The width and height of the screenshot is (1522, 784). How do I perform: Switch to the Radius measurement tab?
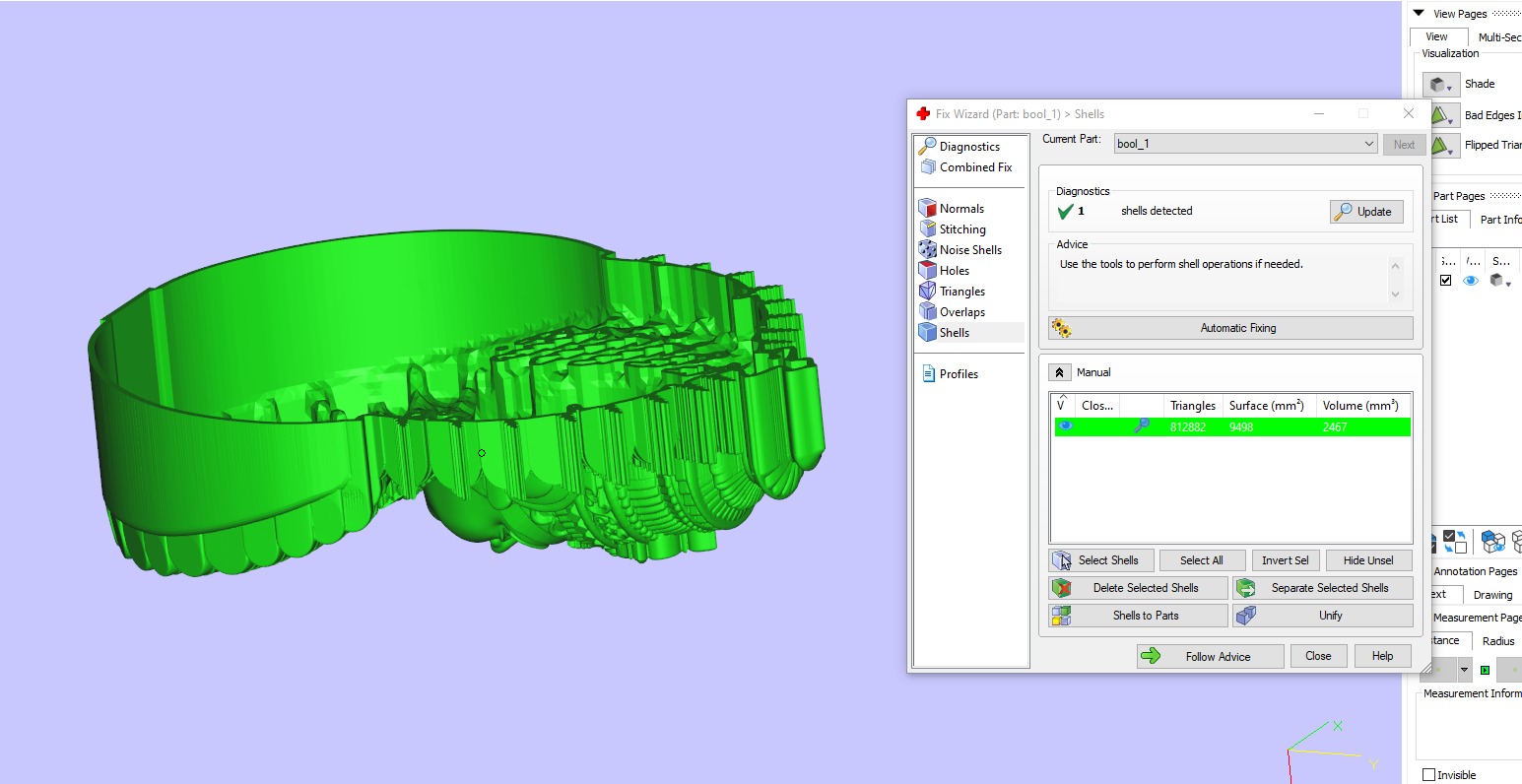[x=1498, y=641]
